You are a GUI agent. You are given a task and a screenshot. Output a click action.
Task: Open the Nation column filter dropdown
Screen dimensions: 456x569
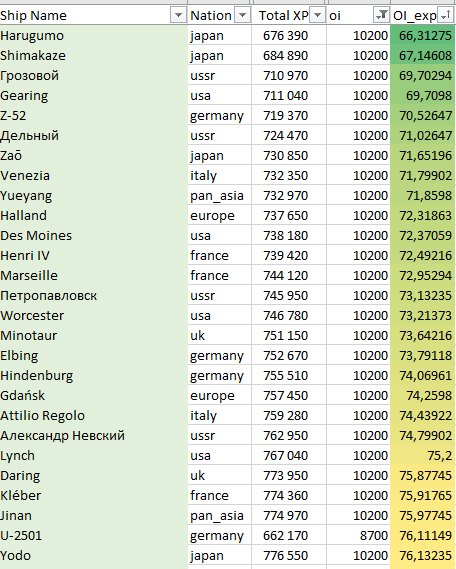click(243, 15)
